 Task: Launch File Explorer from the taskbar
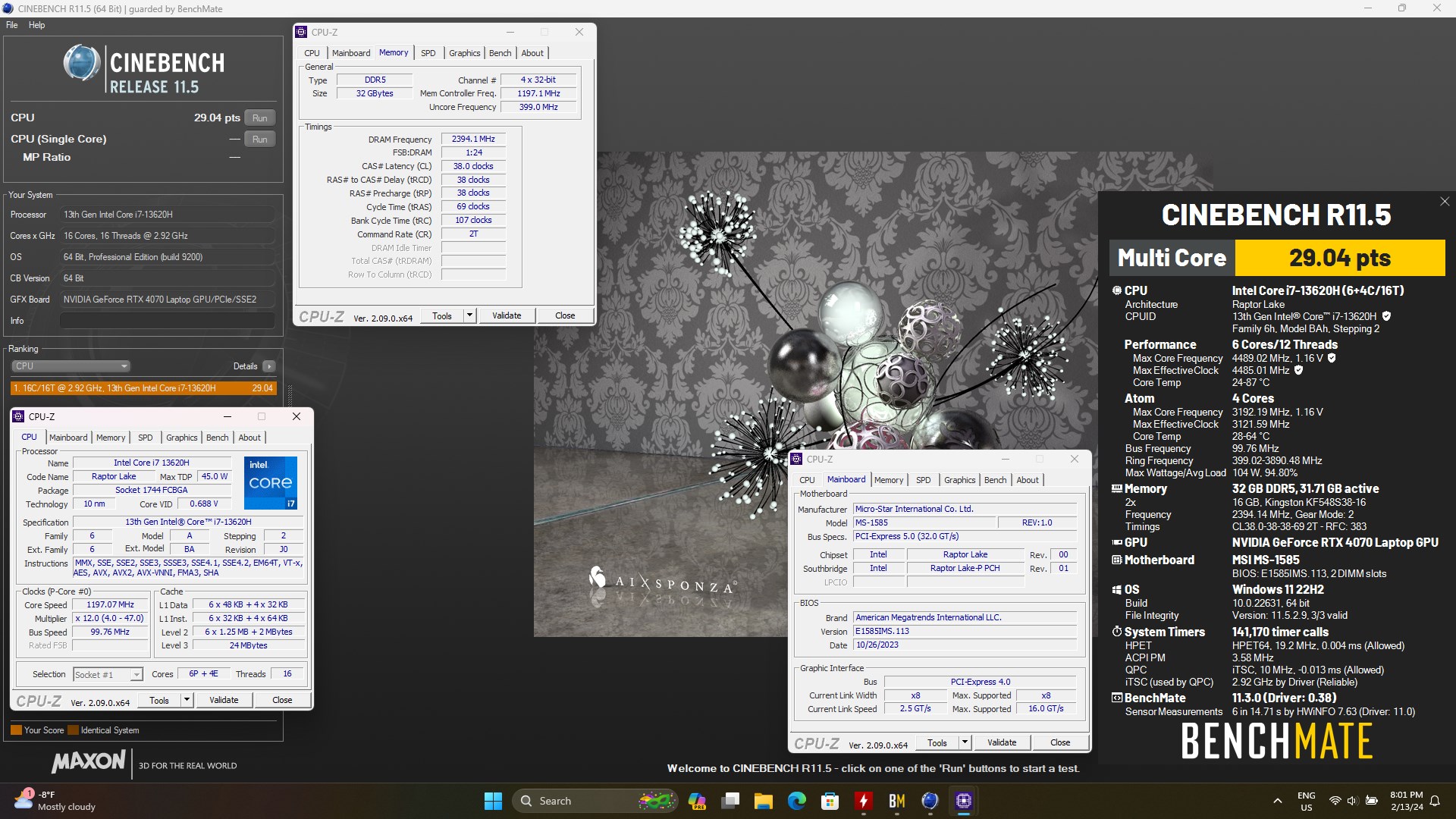point(764,801)
